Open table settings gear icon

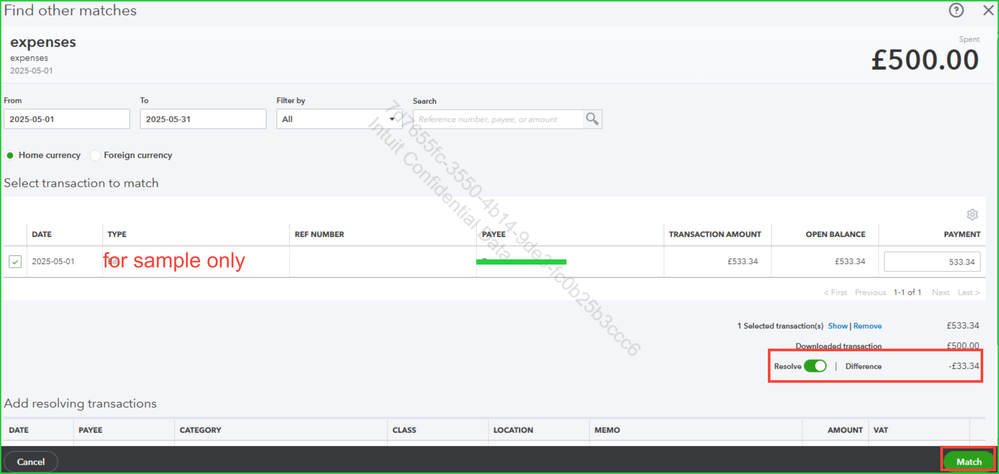972,214
